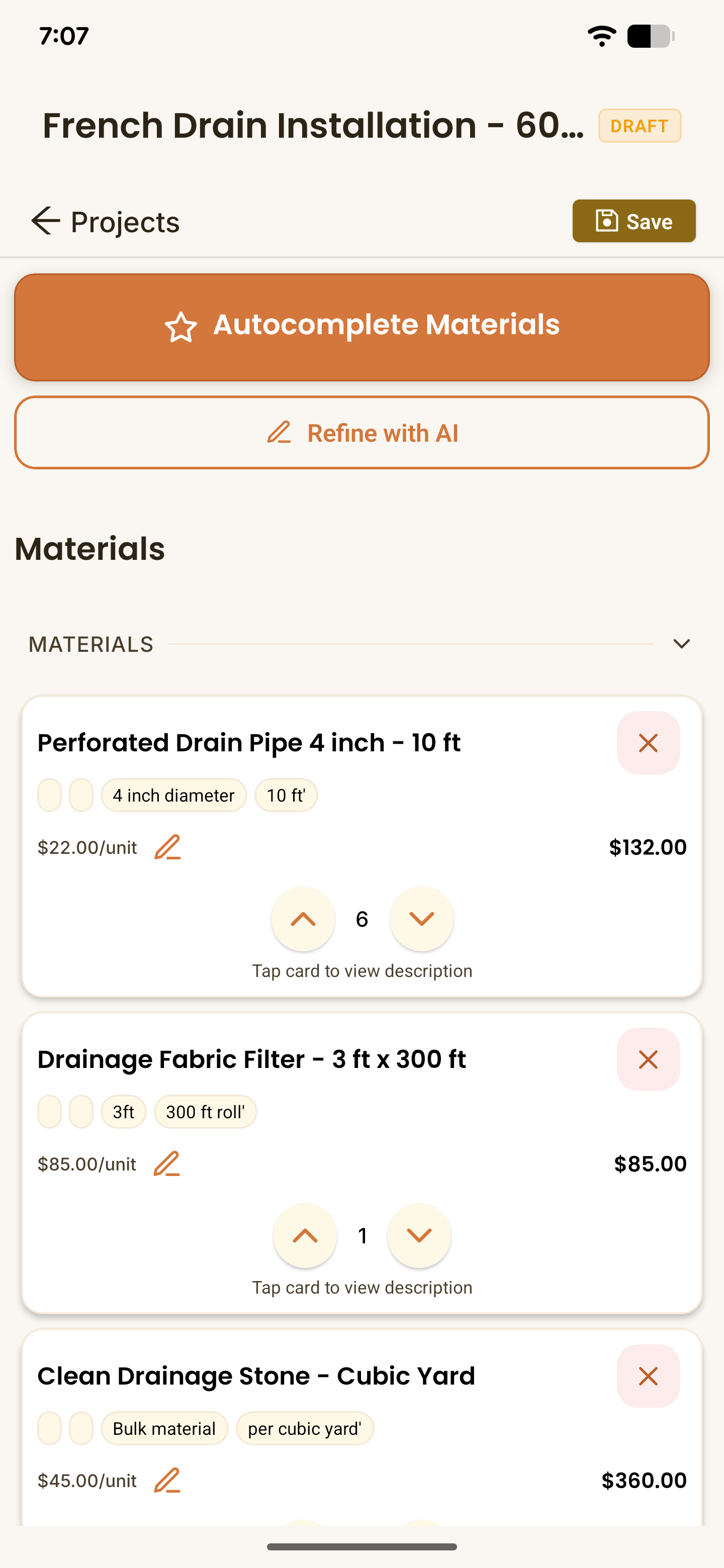The width and height of the screenshot is (724, 1568).
Task: Decrease Perforated Drain Pipe quantity
Action: [x=421, y=919]
